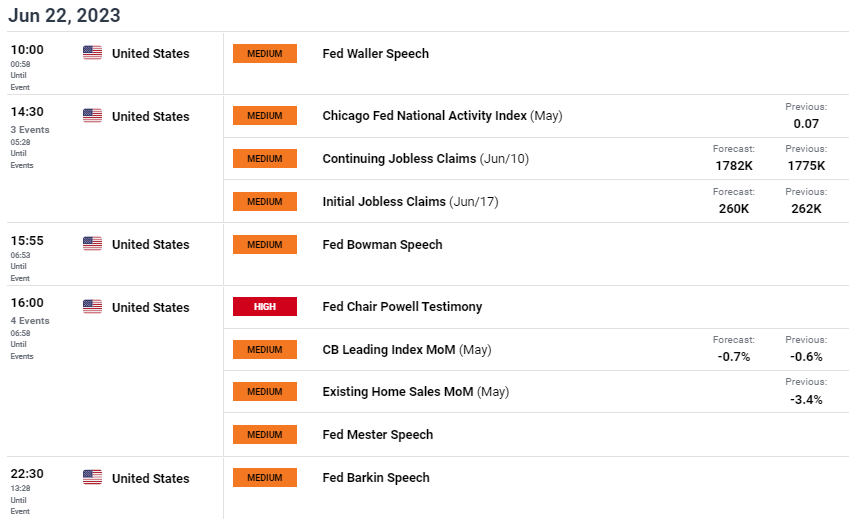Screen dimensions: 849x523
Task: Click the Jun 22, 2023 date header
Action: click(x=65, y=15)
